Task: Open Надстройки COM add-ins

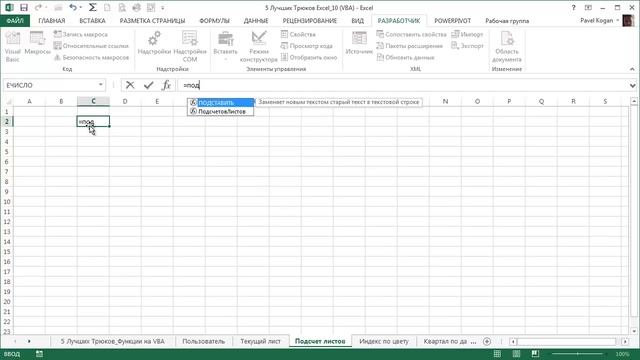Action: click(190, 47)
